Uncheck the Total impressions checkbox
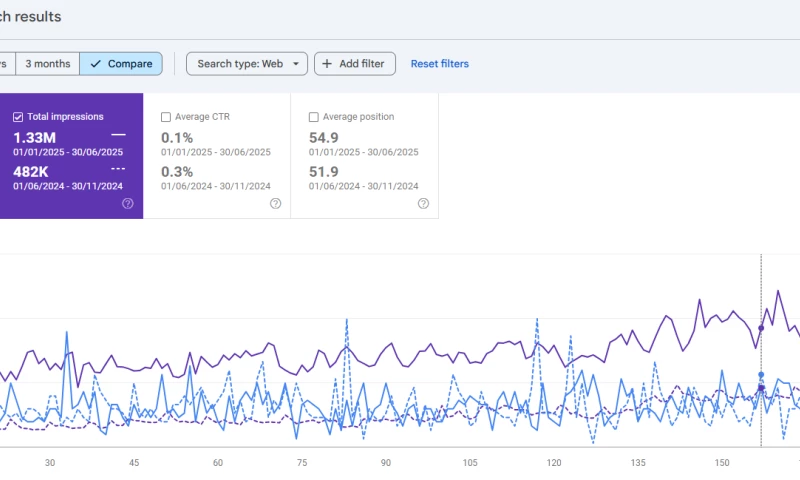Screen dimensions: 800x480 pos(18,117)
